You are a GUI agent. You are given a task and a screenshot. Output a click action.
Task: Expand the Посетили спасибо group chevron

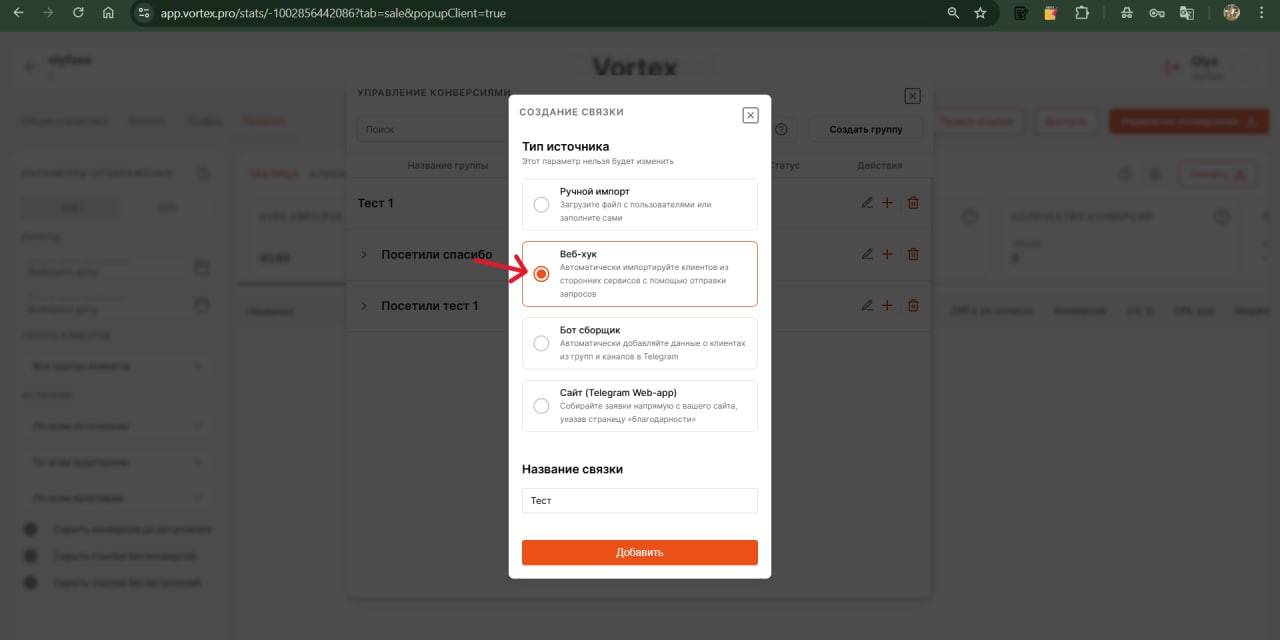coord(364,254)
